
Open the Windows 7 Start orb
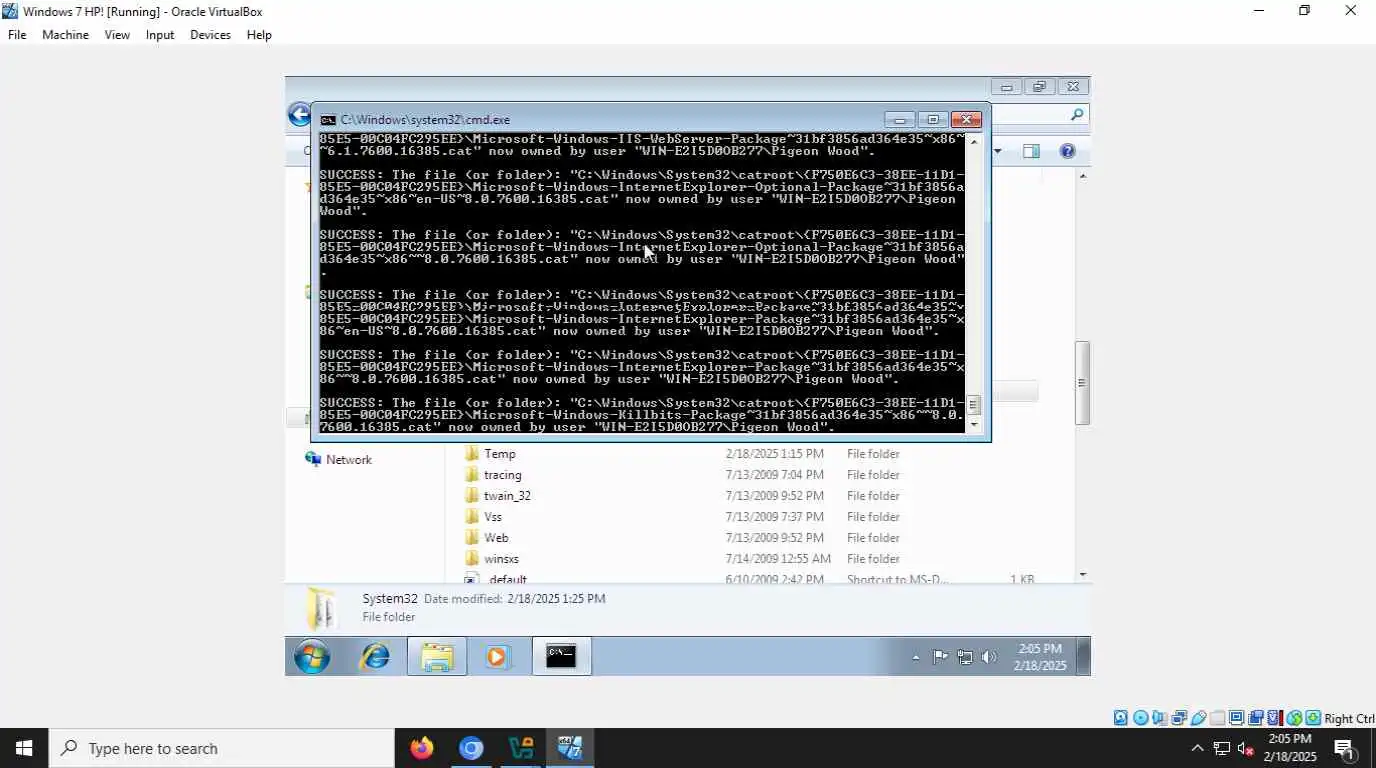(x=312, y=657)
